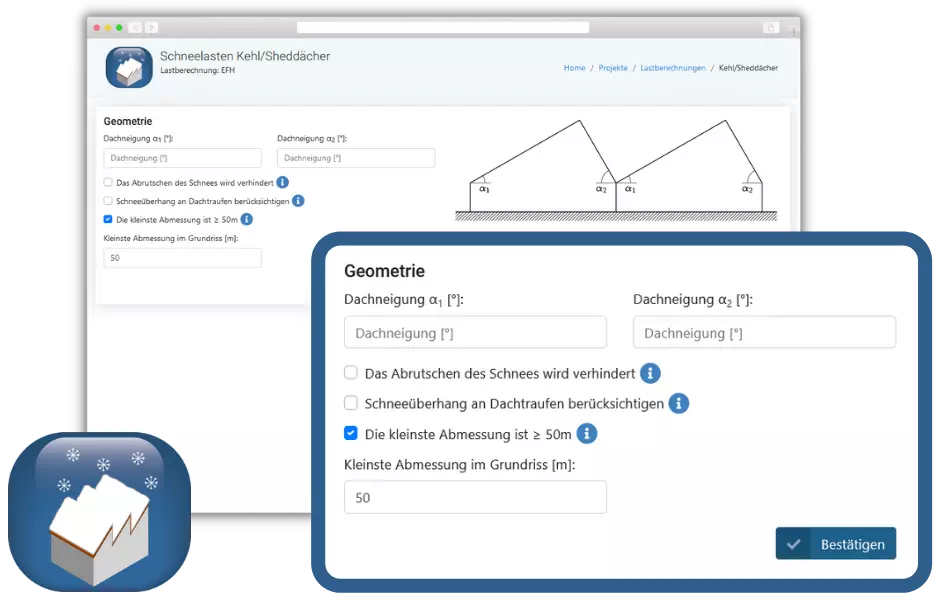Click the small Schneelasten logo in the page header
Image resolution: width=938 pixels, height=602 pixels.
pyautogui.click(x=129, y=67)
